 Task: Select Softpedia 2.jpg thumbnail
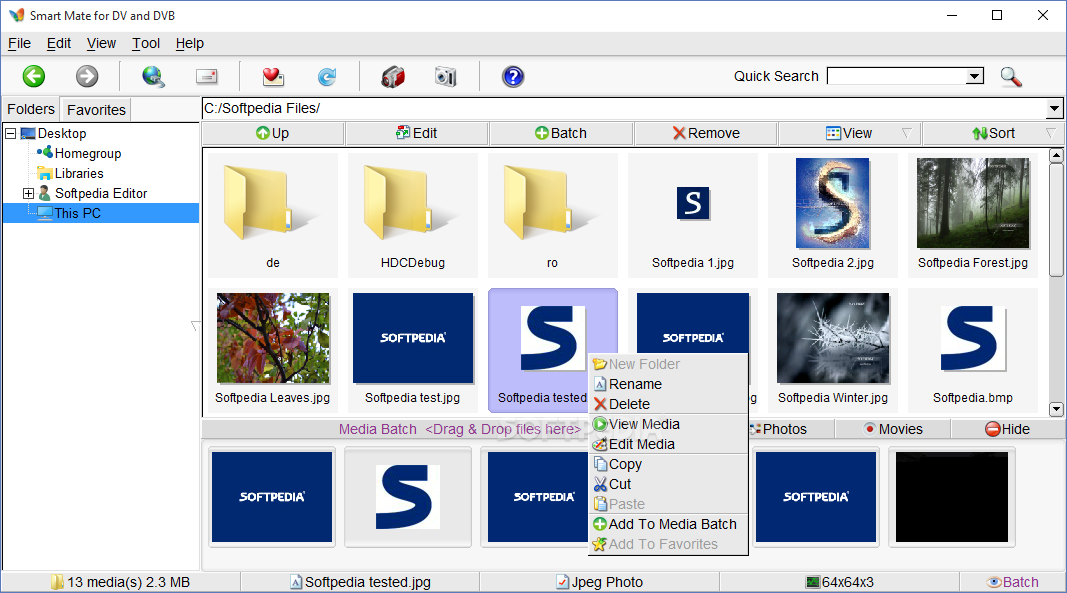[x=833, y=215]
